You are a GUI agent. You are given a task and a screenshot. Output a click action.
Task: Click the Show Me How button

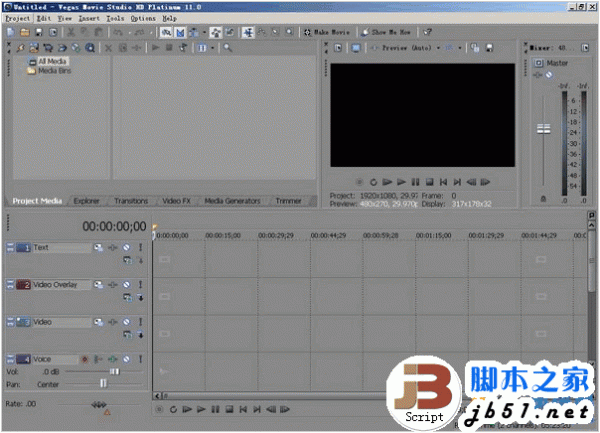click(x=386, y=33)
